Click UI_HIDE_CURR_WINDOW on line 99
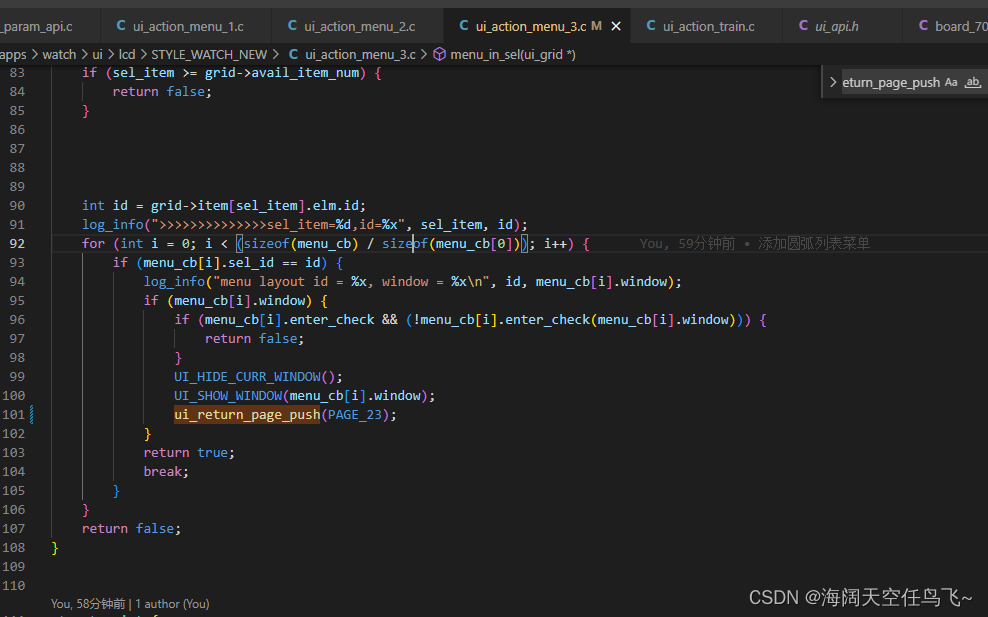 [248, 377]
